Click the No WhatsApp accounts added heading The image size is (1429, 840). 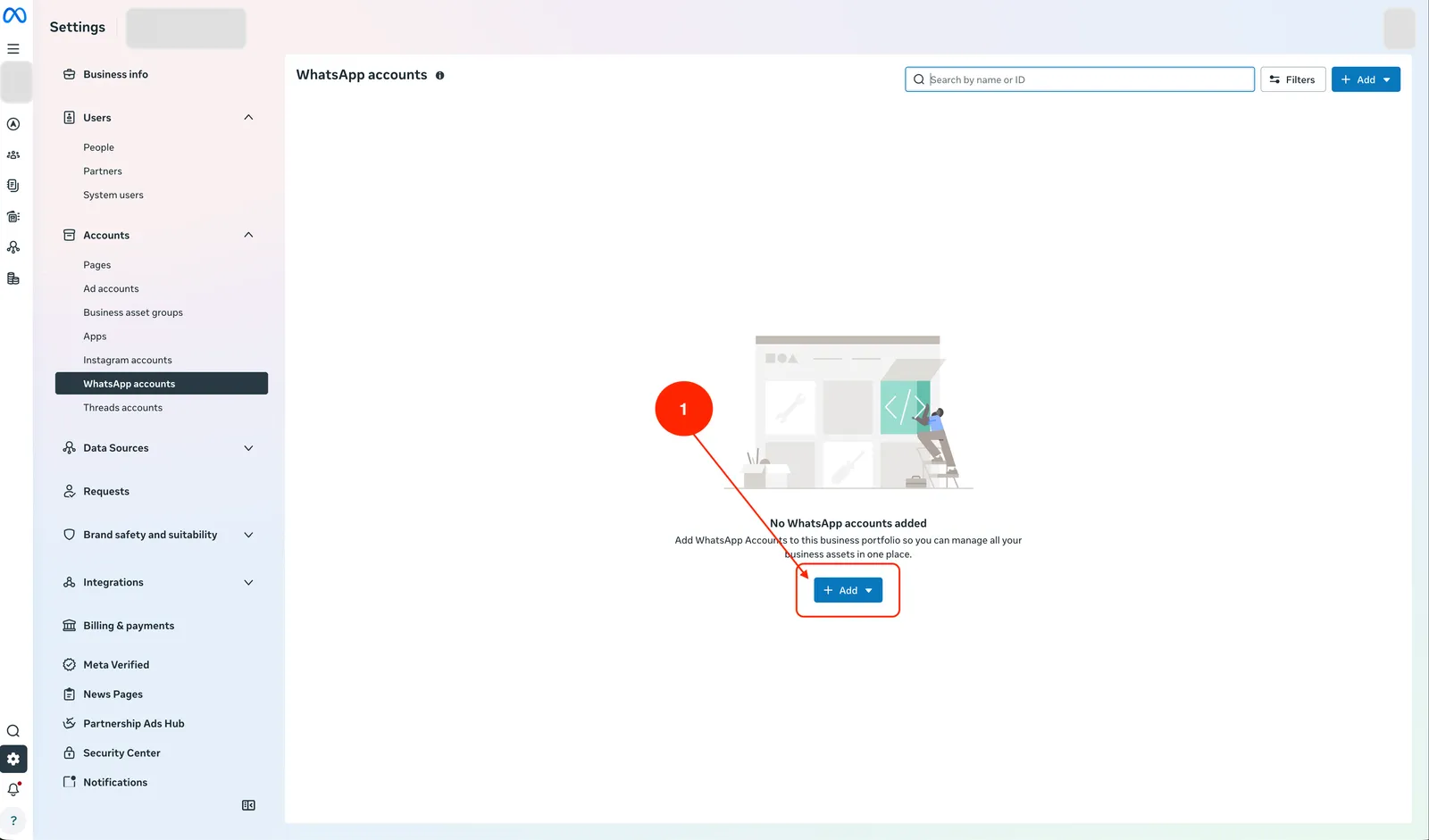[x=848, y=523]
